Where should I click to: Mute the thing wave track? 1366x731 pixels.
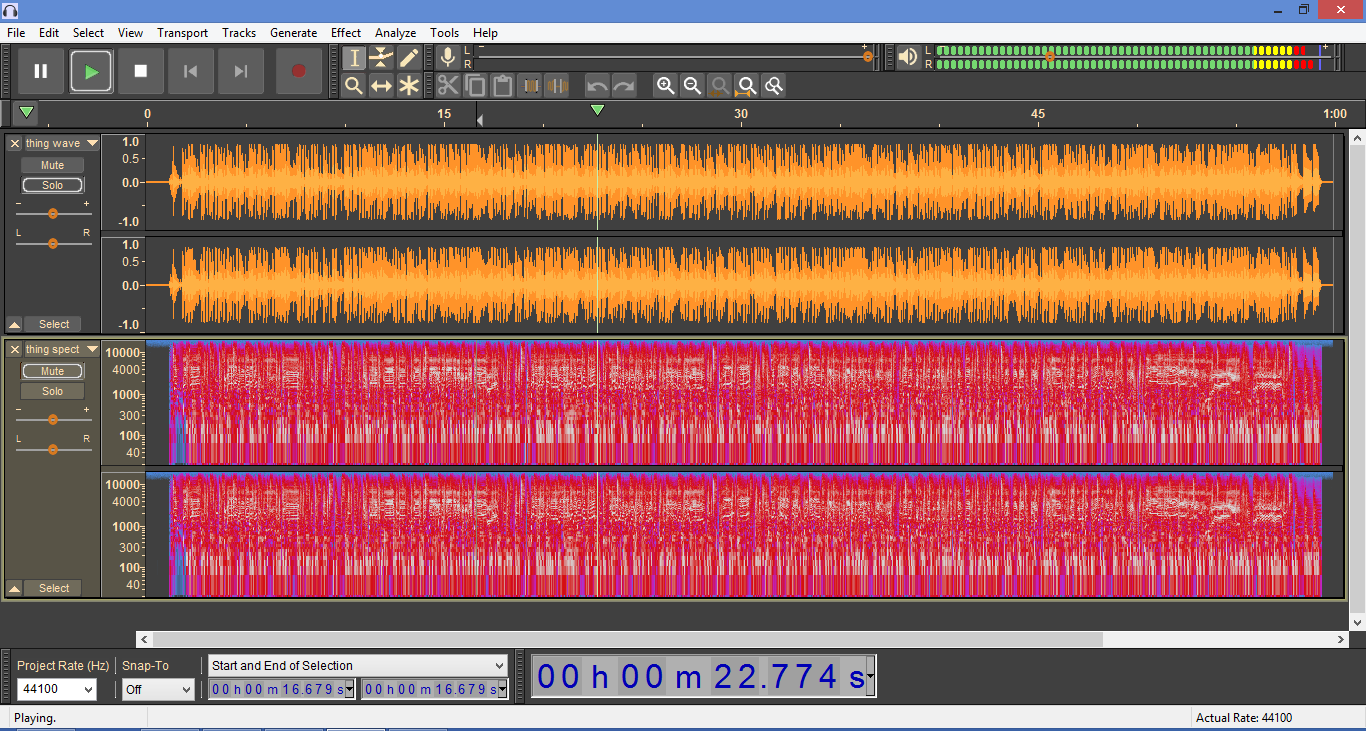coord(52,165)
